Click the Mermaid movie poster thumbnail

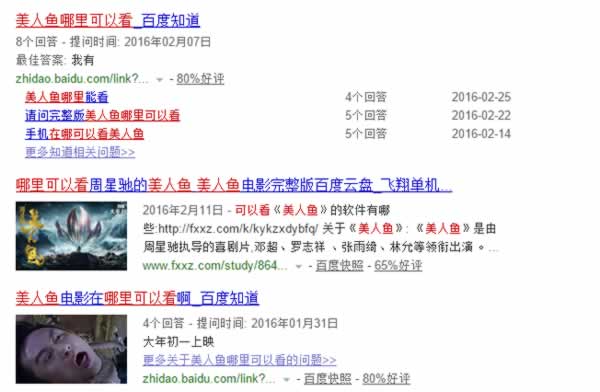71,236
